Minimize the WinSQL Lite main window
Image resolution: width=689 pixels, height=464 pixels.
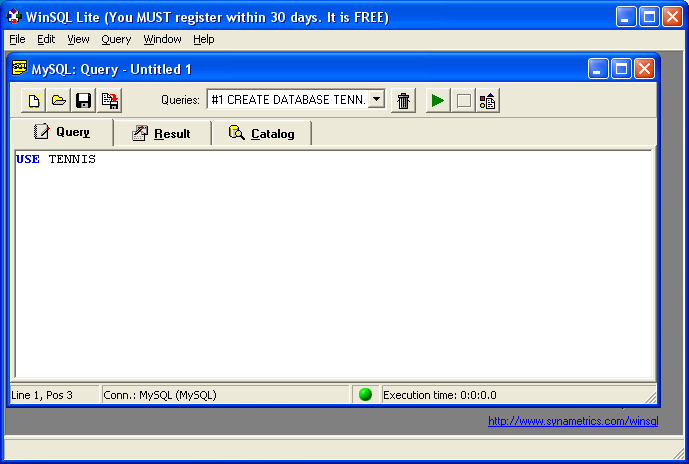pos(626,17)
